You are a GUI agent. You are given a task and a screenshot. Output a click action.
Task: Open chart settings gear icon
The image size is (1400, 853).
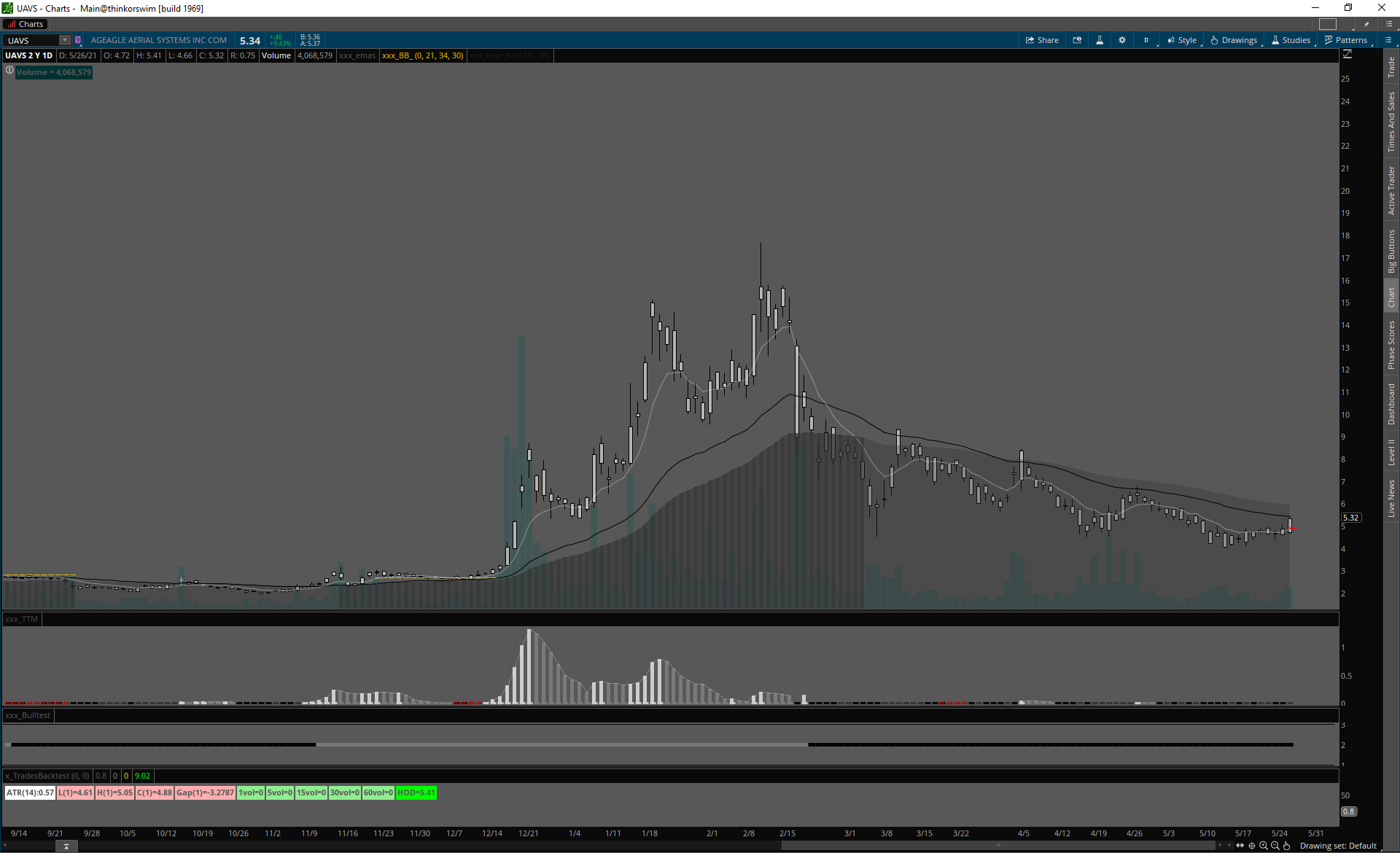(x=1122, y=40)
